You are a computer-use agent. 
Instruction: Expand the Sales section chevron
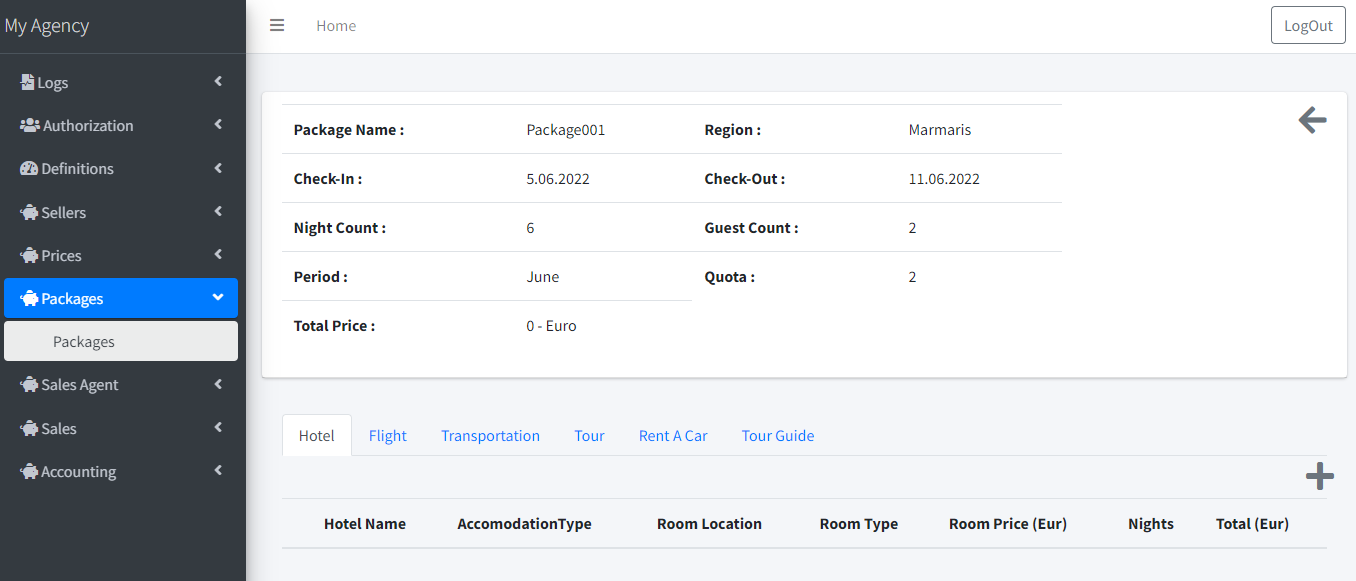(218, 428)
